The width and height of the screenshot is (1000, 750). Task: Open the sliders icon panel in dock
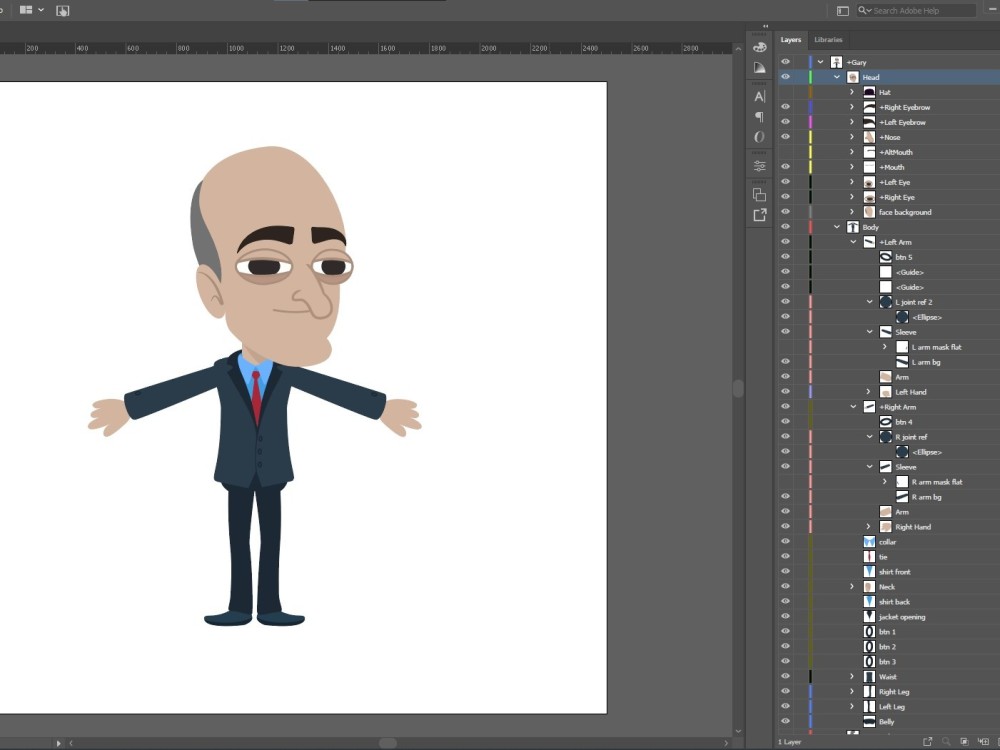(759, 166)
